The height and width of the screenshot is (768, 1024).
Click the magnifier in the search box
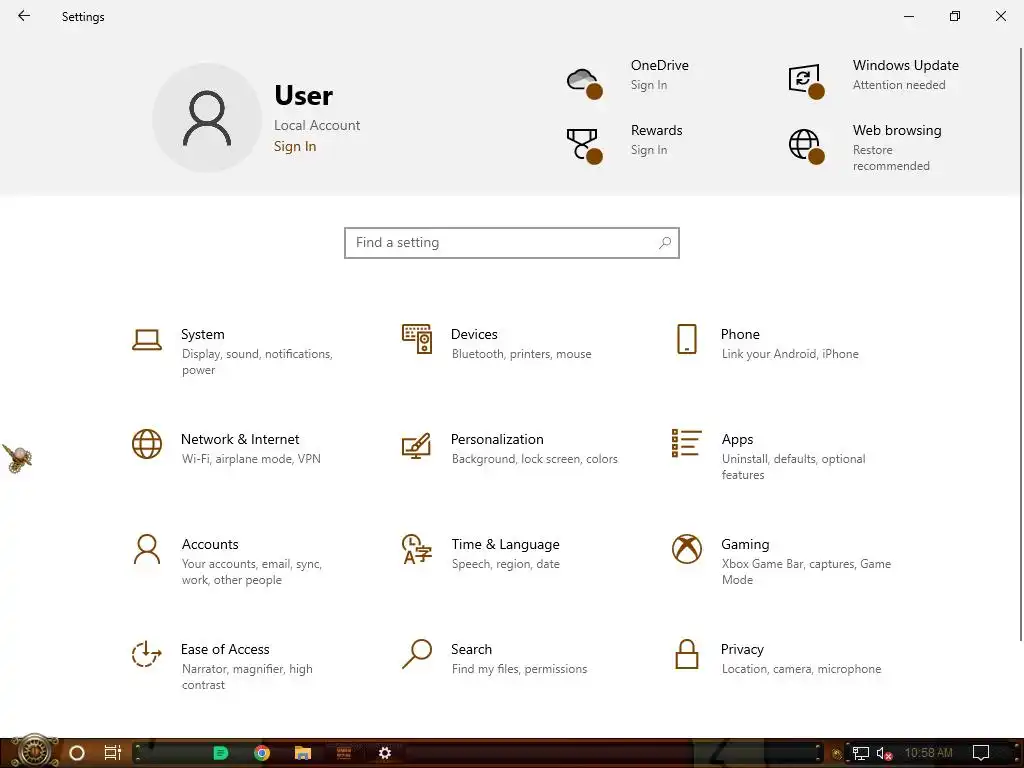coord(665,243)
